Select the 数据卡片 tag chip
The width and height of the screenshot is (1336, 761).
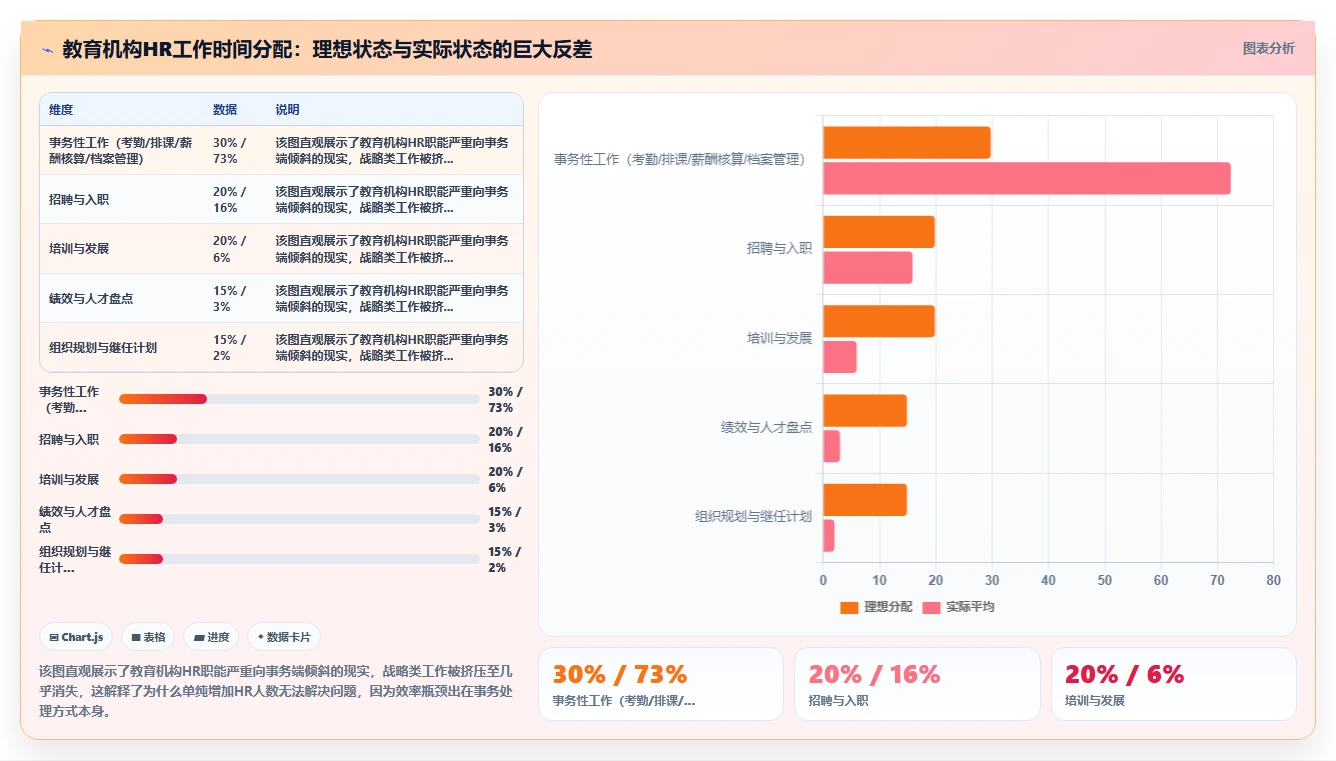[284, 637]
